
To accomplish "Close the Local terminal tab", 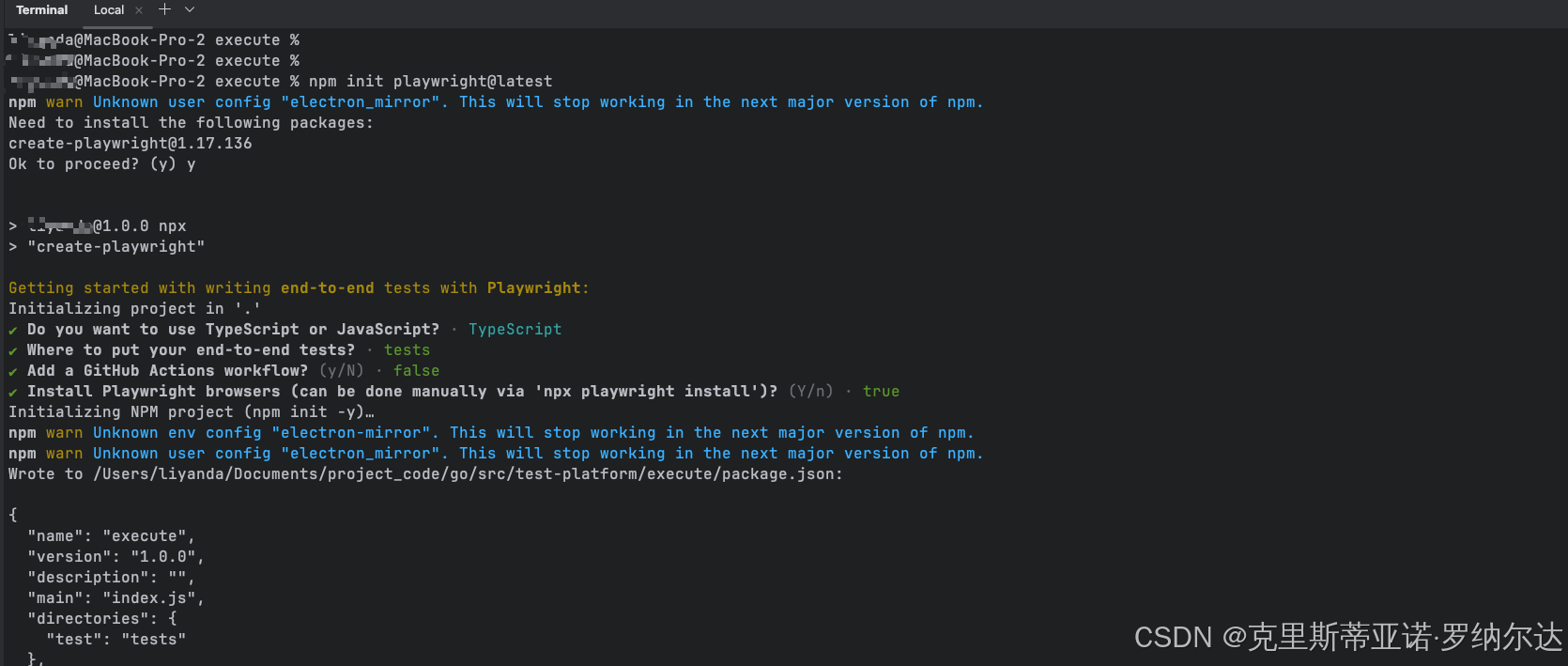I will (139, 10).
